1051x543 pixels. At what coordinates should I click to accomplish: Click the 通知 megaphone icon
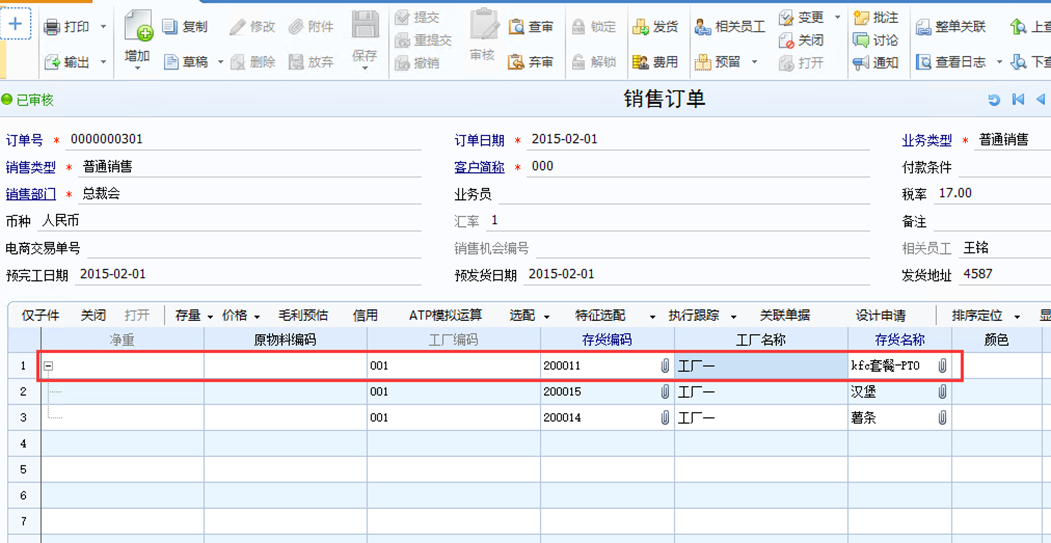click(x=861, y=62)
